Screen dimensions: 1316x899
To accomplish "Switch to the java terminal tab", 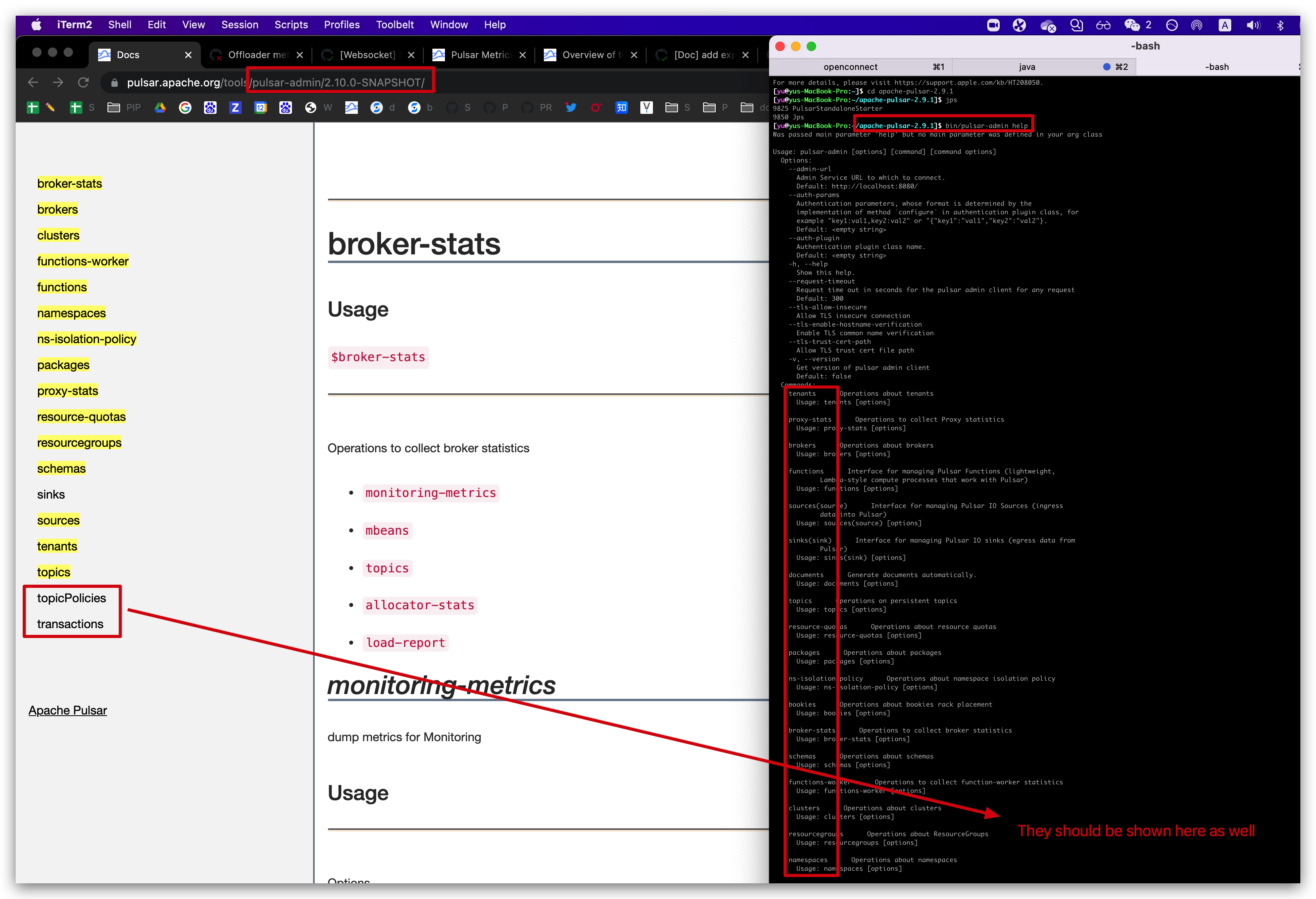I will point(1027,67).
